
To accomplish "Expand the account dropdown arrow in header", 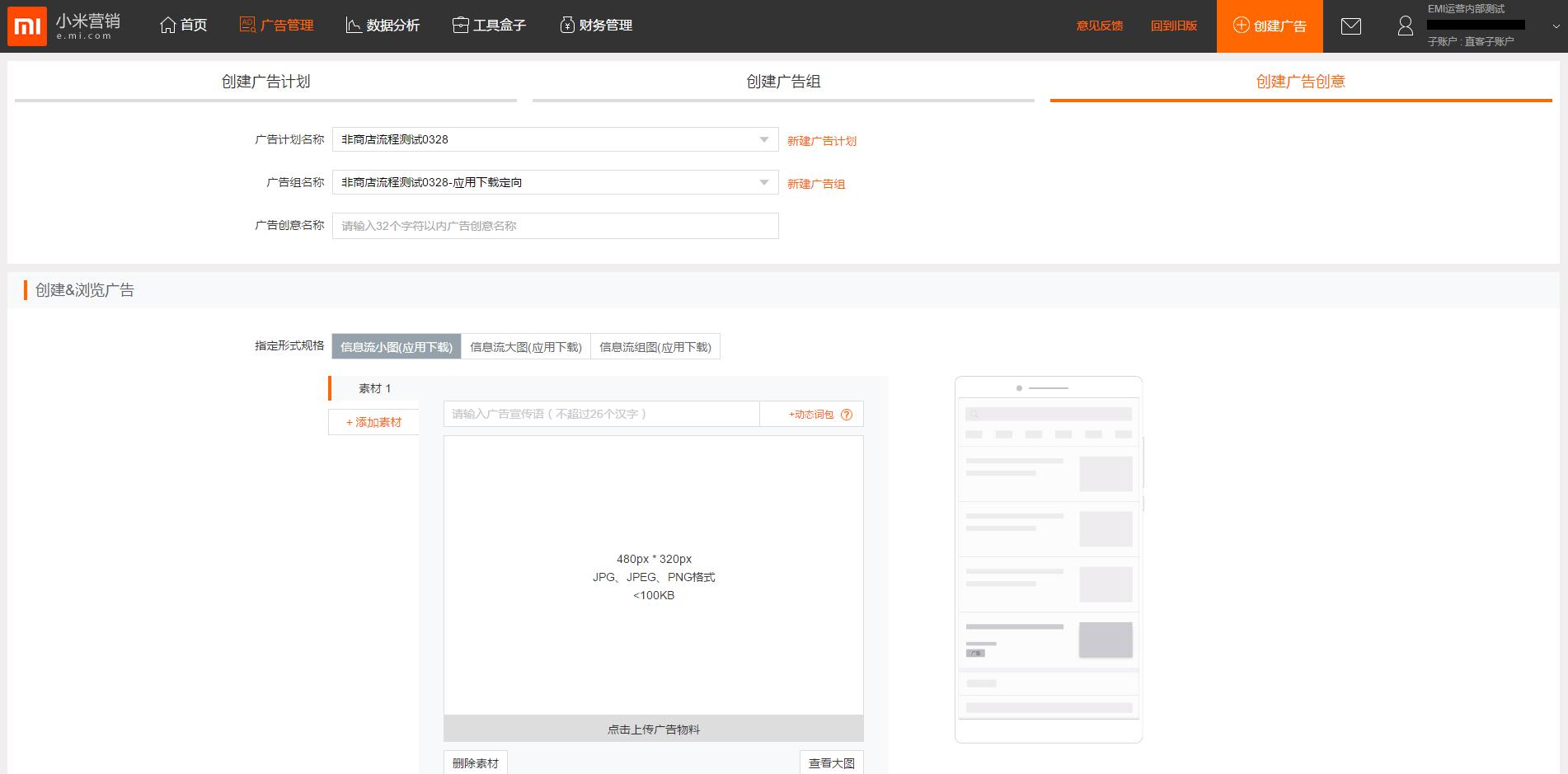I will tap(1556, 26).
